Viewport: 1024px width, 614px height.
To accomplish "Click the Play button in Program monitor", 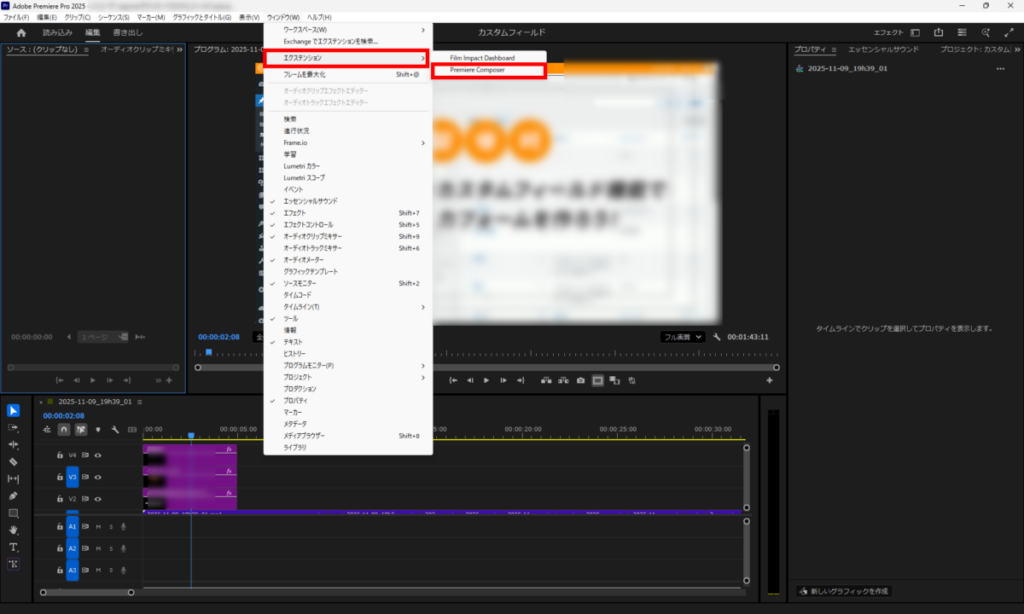I will pyautogui.click(x=486, y=381).
